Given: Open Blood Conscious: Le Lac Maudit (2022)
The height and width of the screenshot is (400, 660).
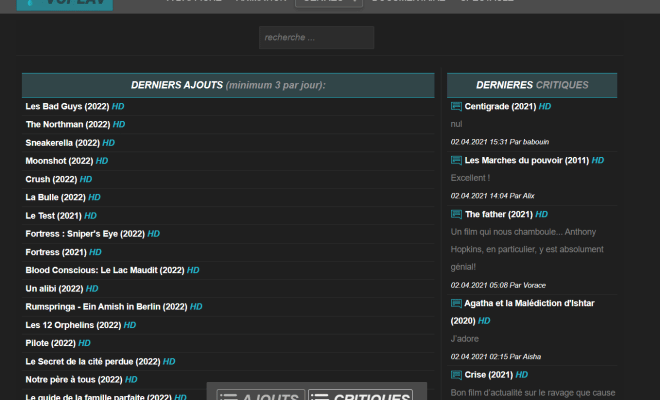Looking at the screenshot, I should (105, 270).
